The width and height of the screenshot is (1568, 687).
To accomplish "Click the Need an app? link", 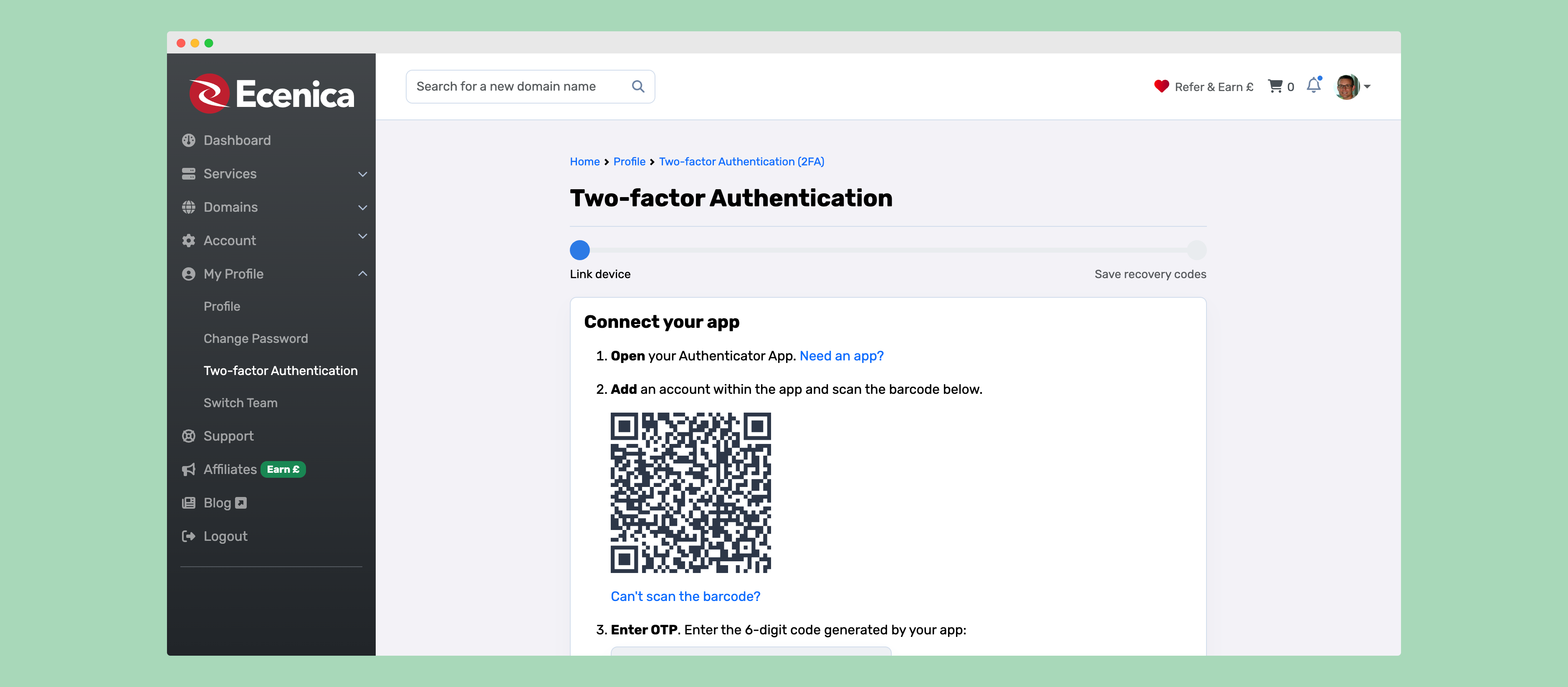I will [841, 356].
